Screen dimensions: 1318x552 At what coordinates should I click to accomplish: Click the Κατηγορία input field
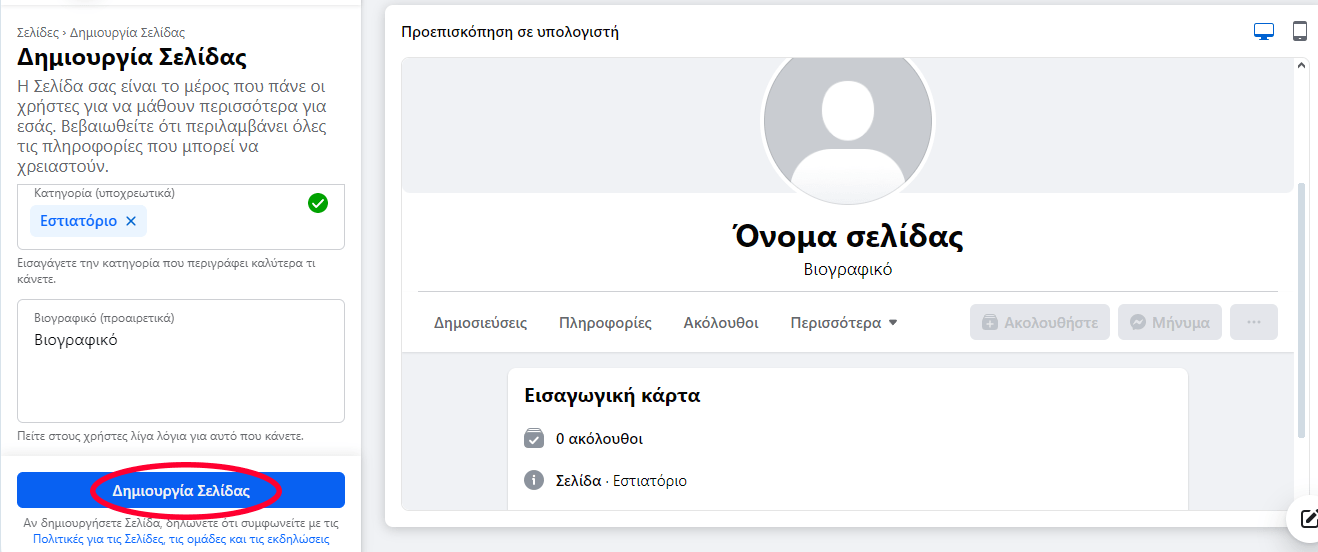click(181, 216)
